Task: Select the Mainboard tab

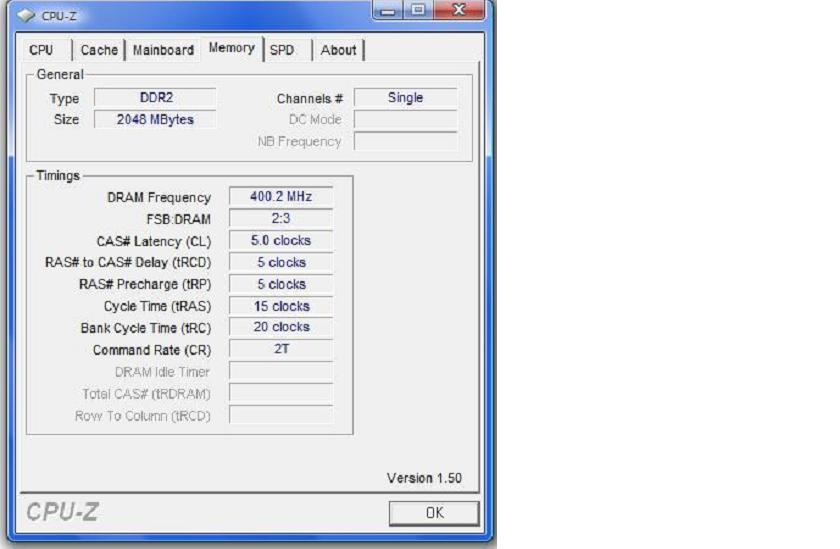Action: (163, 50)
